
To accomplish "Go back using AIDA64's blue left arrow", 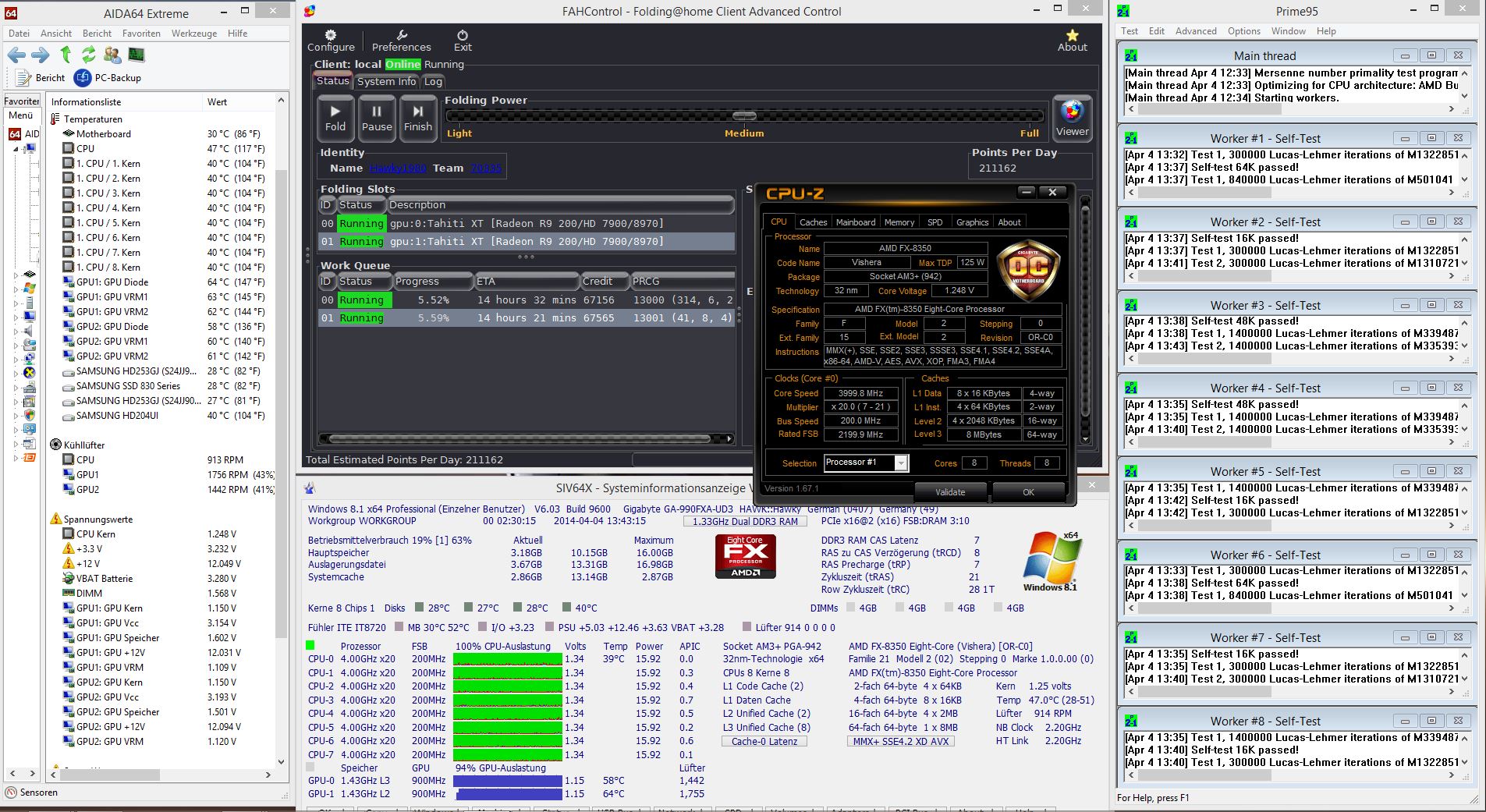I will (x=16, y=55).
